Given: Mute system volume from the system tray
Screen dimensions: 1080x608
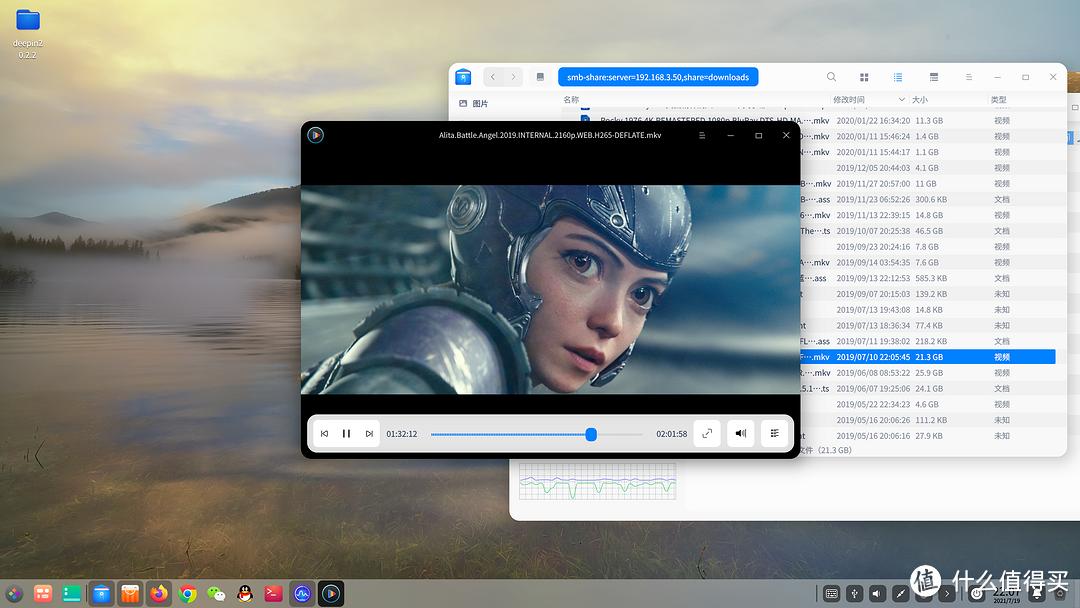Looking at the screenshot, I should (x=875, y=593).
